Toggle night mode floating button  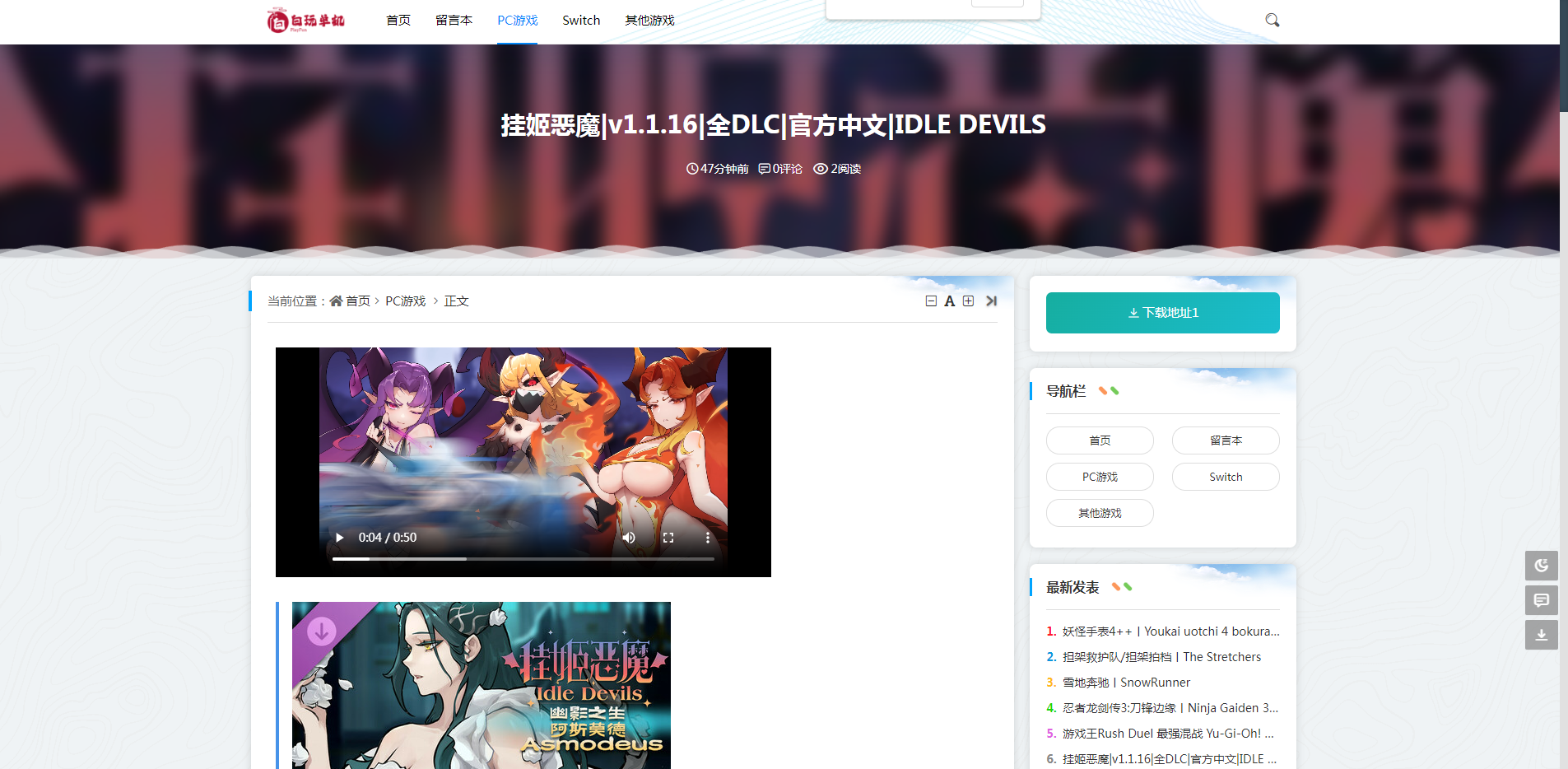1542,566
